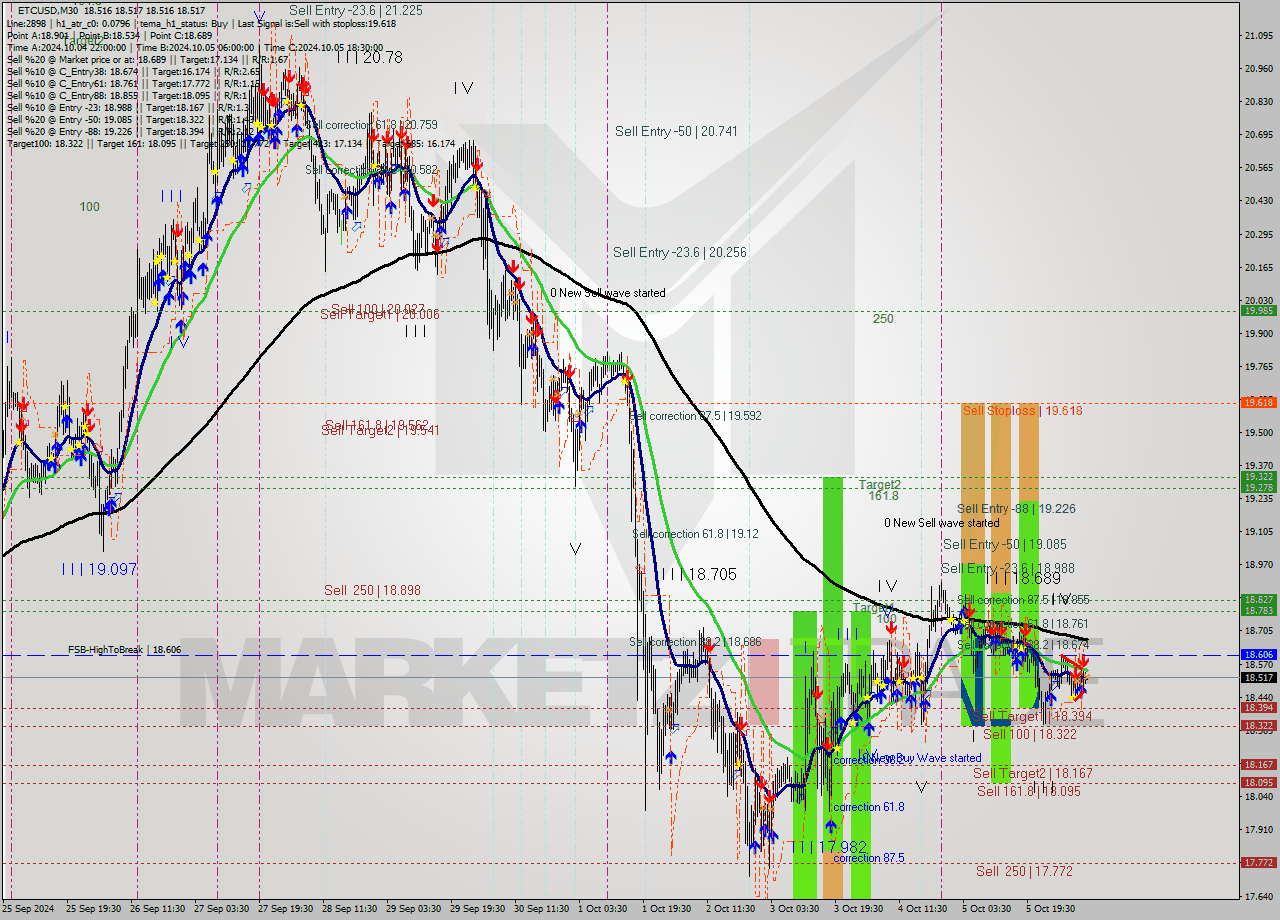Click the '25 Sep 2024' date on time axis
The width and height of the screenshot is (1280, 920).
(x=26, y=909)
